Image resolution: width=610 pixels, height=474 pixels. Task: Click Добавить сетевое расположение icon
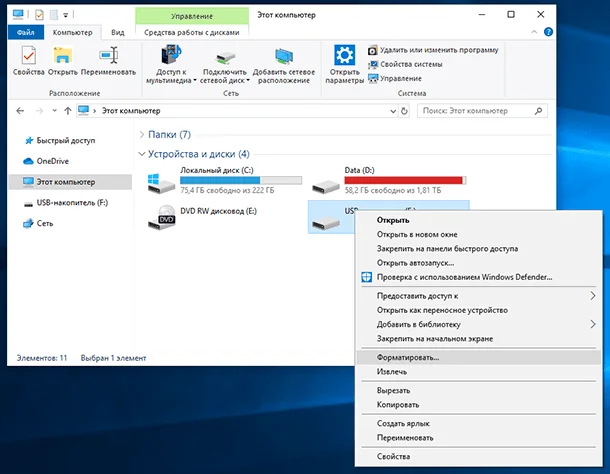pos(284,56)
